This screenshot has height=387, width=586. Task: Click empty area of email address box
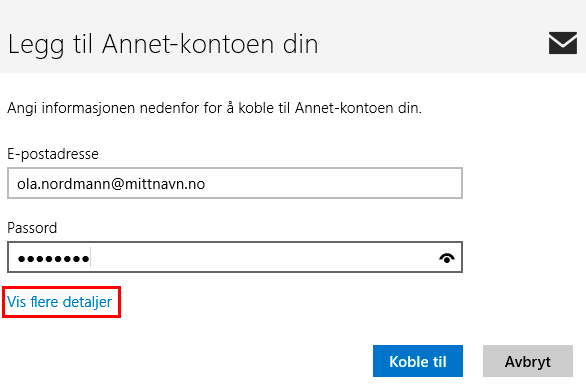point(333,183)
